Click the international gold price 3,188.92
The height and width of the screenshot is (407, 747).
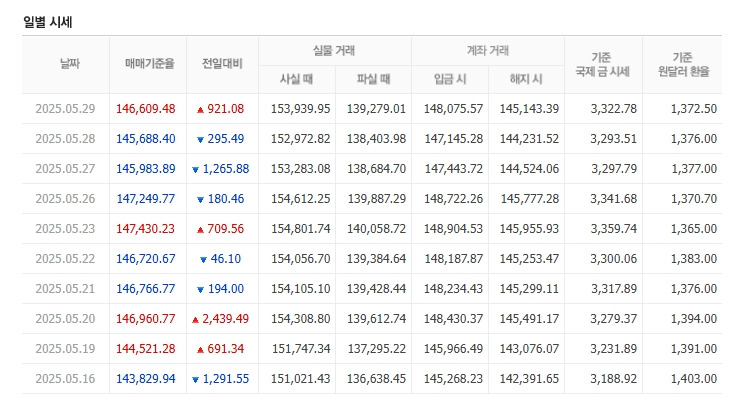click(614, 379)
